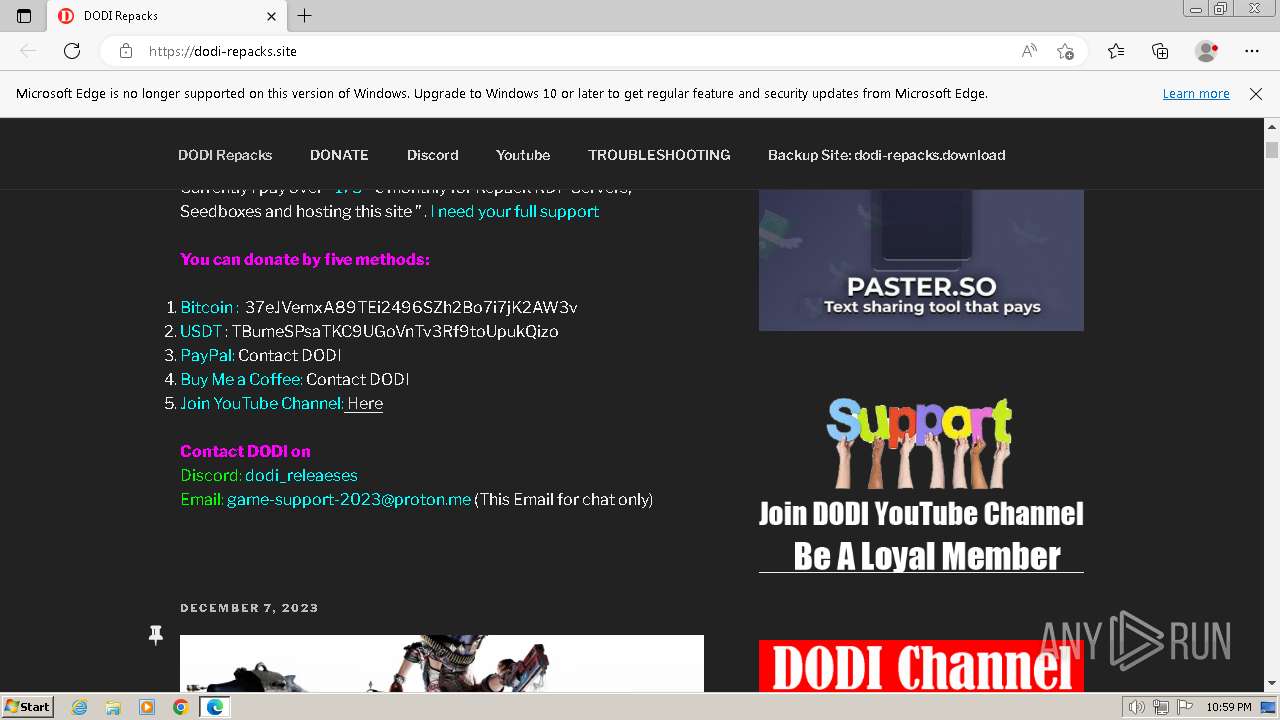Click the Bitcoin wallet address
Image resolution: width=1280 pixels, height=720 pixels.
pyautogui.click(x=411, y=308)
